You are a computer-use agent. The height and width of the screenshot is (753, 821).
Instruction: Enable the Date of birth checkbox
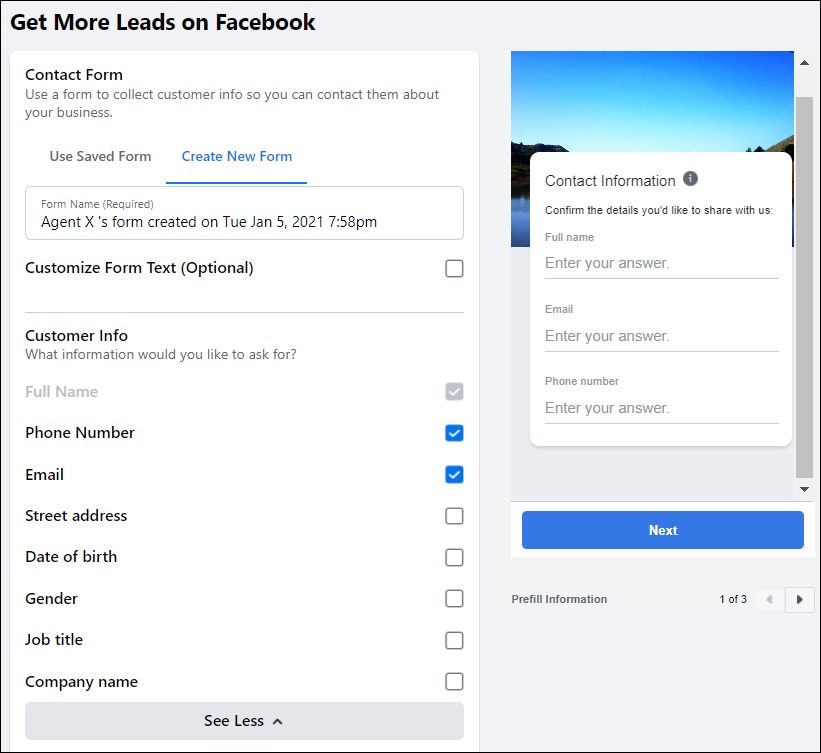pos(454,557)
